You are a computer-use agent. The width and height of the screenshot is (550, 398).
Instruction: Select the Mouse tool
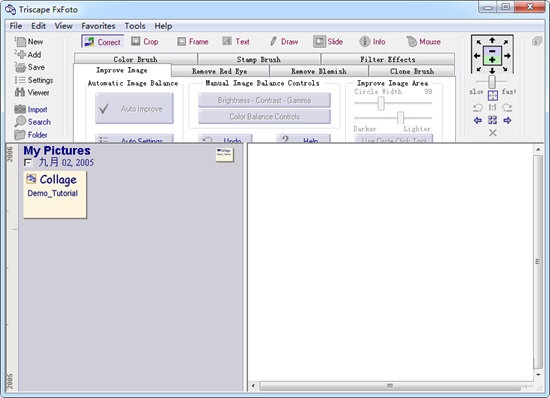click(x=423, y=42)
